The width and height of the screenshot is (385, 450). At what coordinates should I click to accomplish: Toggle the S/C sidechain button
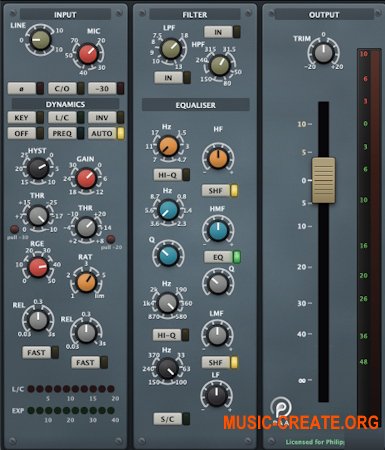pos(172,419)
